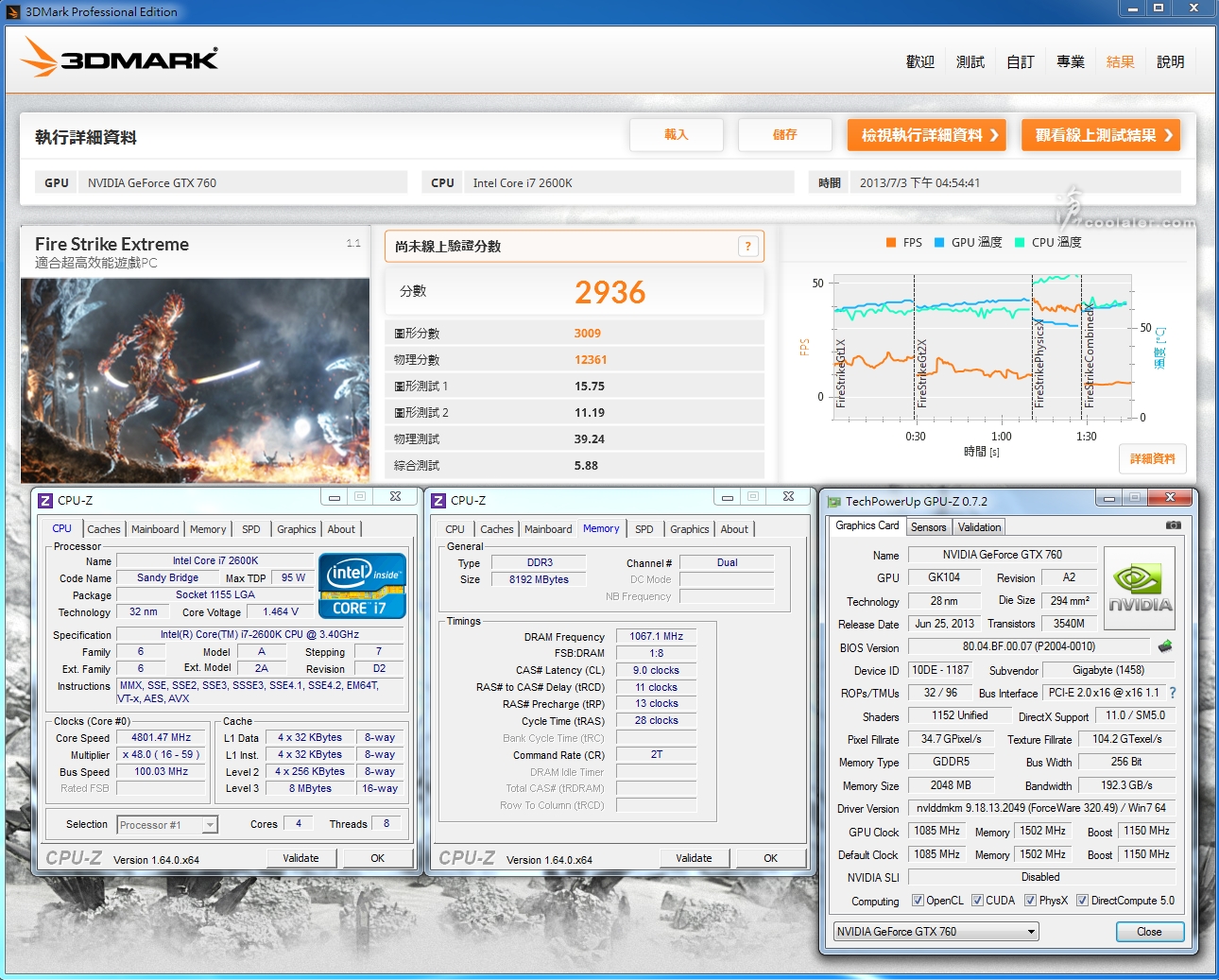This screenshot has width=1219, height=980.
Task: Click OK in the CPU-Z Memory window
Action: (771, 858)
